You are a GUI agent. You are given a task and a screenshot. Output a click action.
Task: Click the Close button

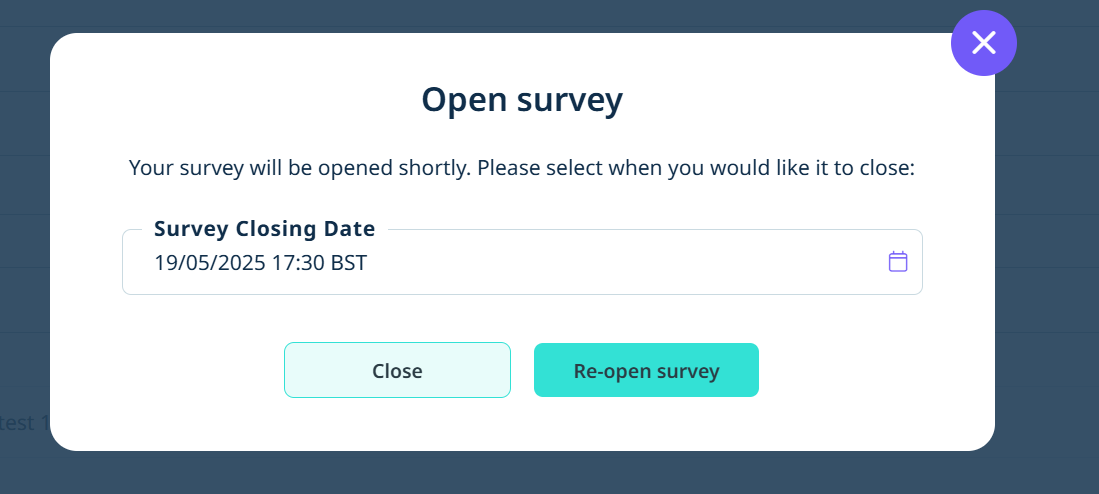click(397, 370)
